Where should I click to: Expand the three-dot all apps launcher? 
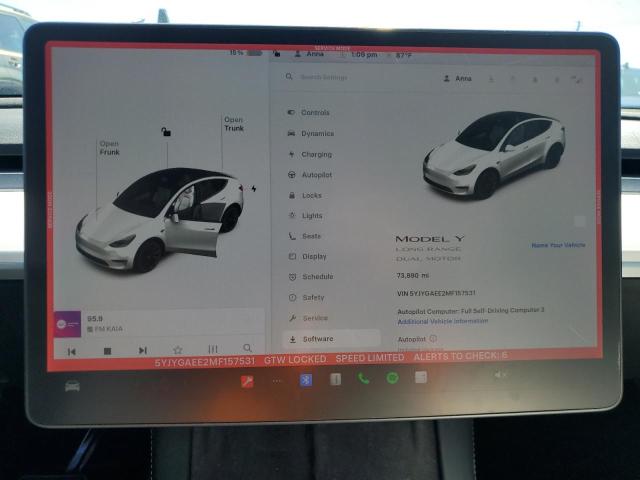pos(277,380)
